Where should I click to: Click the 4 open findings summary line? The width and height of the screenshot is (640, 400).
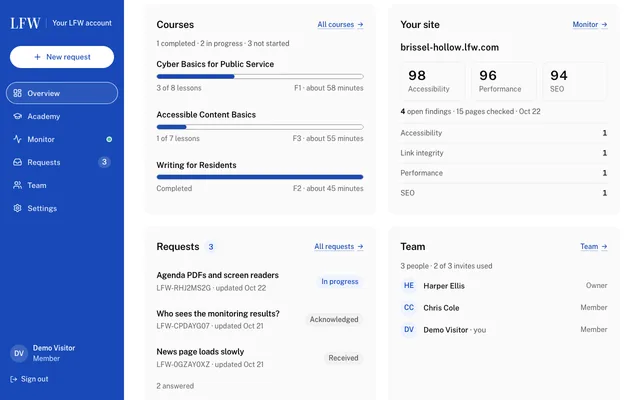470,111
